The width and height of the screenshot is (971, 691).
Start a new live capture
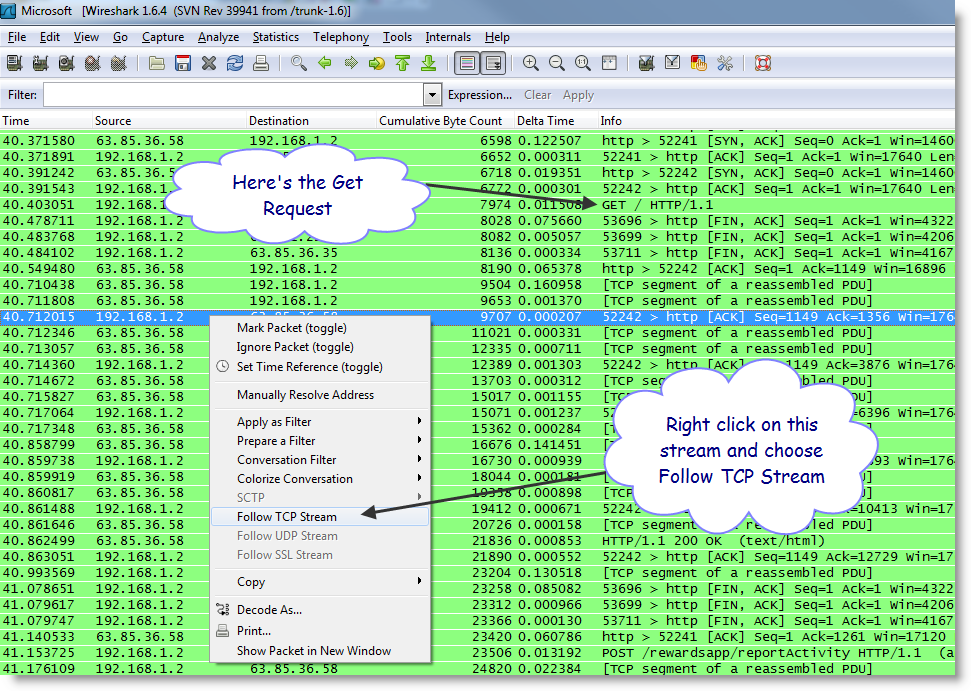click(x=67, y=63)
